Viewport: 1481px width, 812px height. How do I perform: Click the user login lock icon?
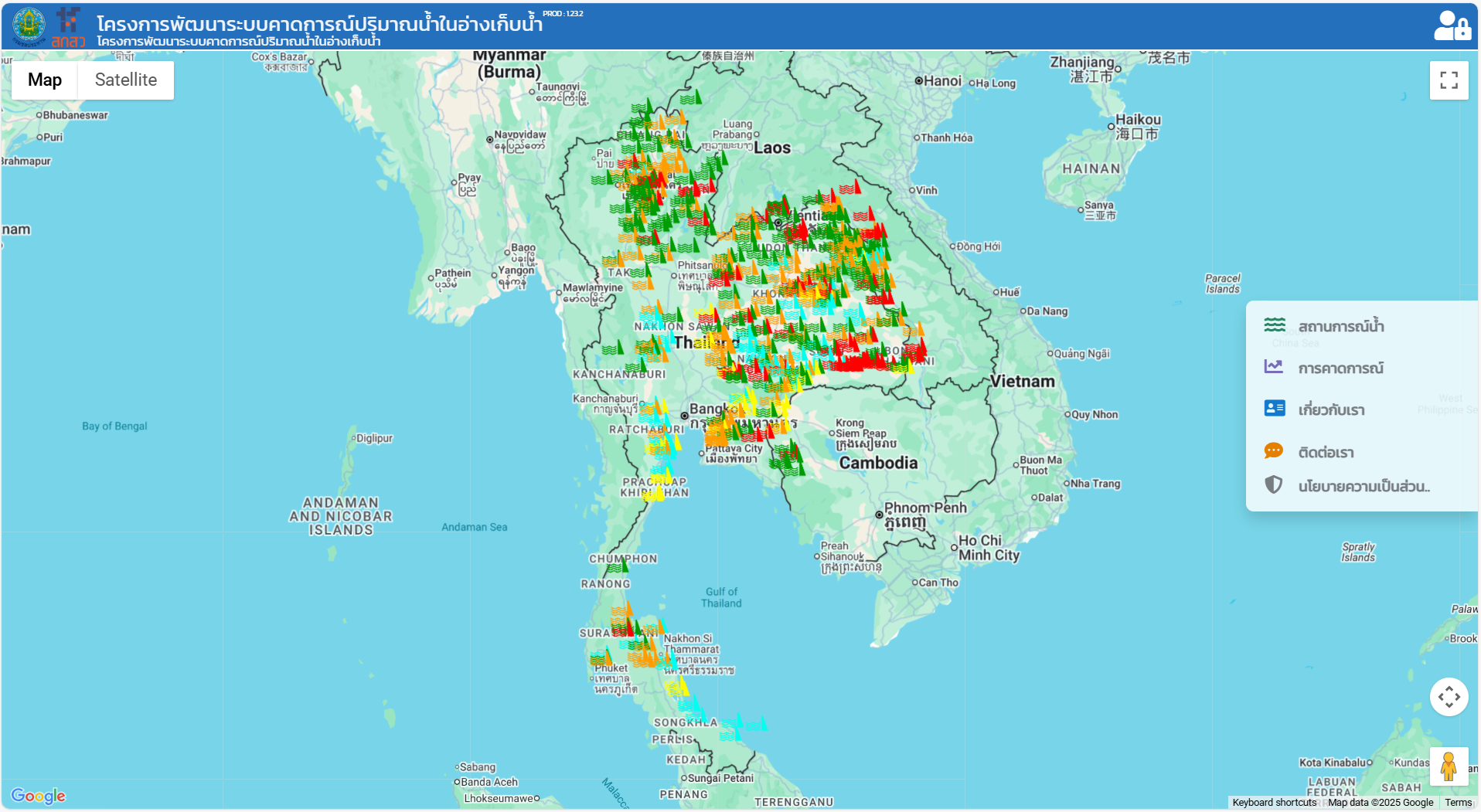tap(1451, 25)
